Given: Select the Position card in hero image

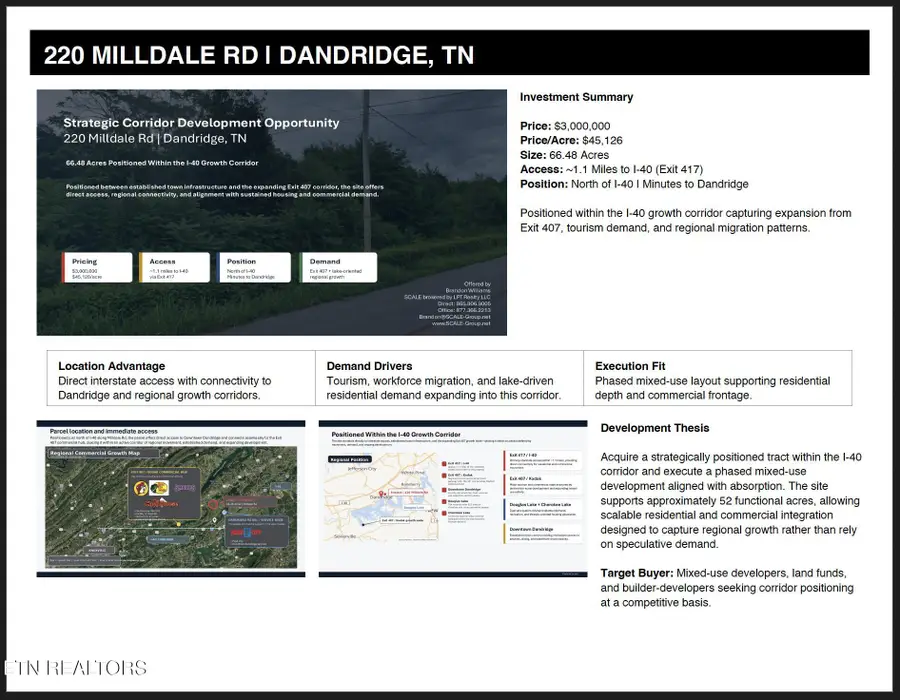Looking at the screenshot, I should click(x=254, y=267).
